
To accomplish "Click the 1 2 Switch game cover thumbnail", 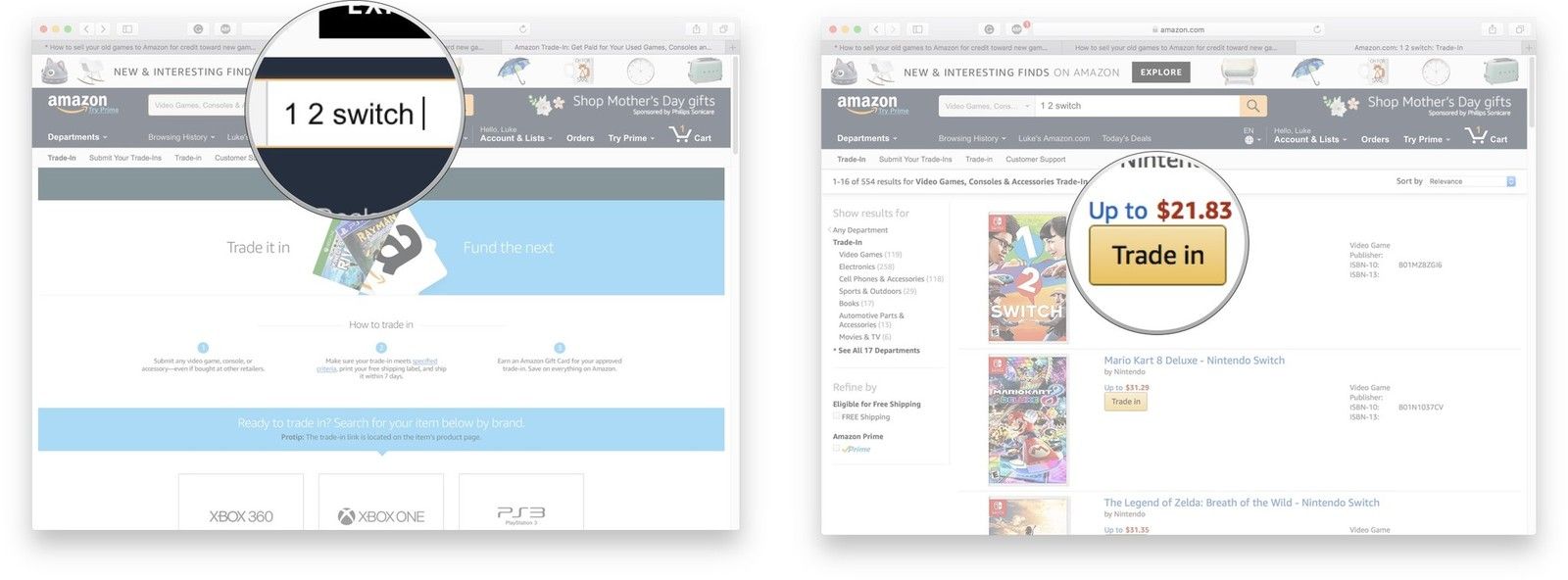I will (x=1027, y=277).
